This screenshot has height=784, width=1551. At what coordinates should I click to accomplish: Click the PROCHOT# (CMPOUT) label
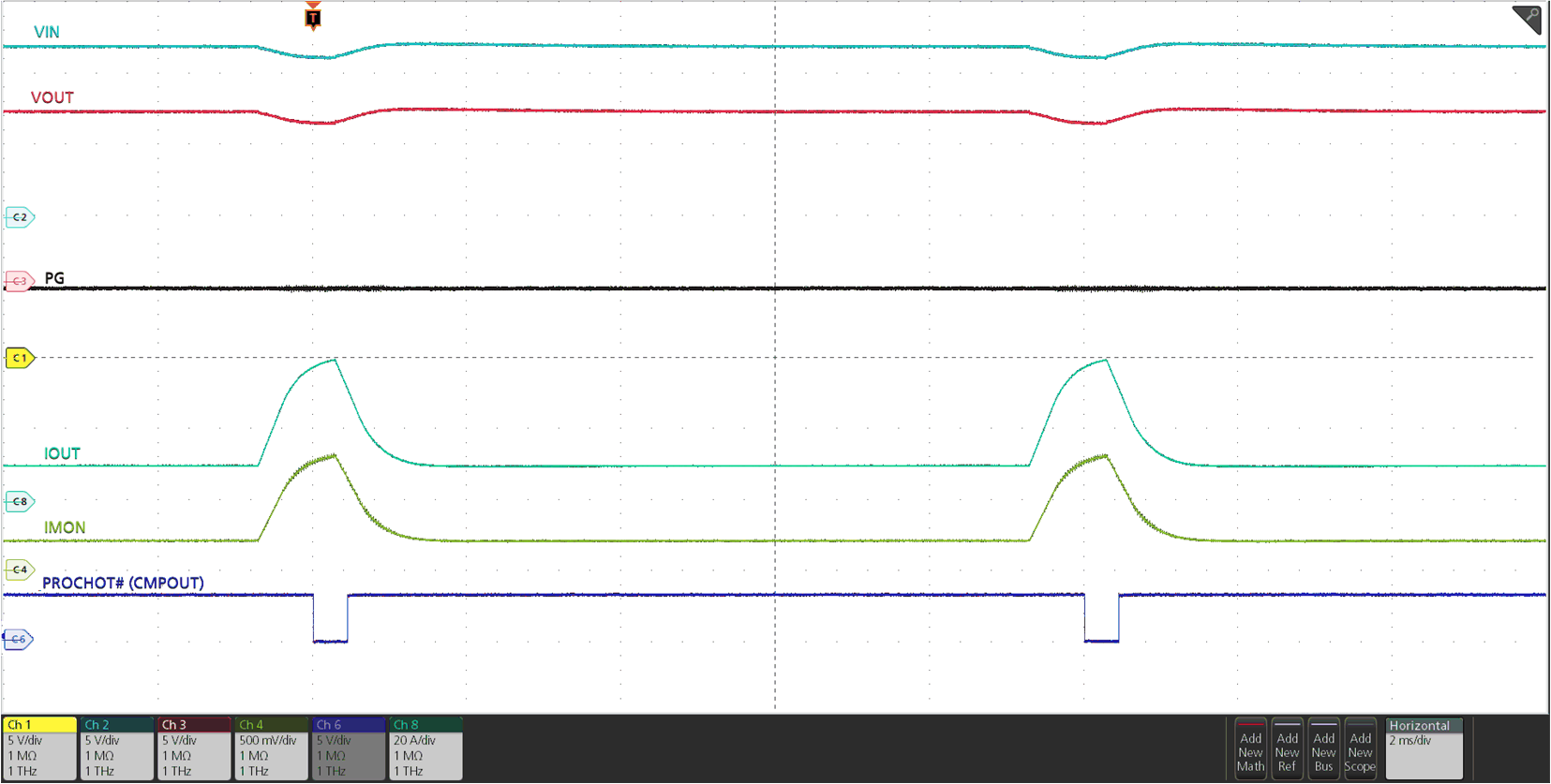123,583
